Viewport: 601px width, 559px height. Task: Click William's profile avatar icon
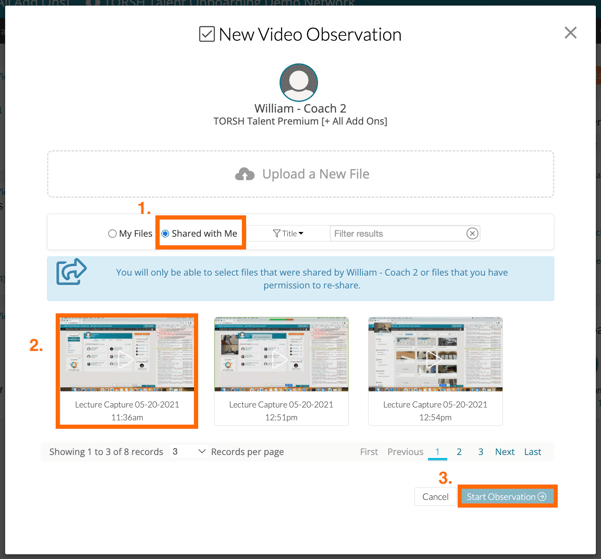(299, 82)
